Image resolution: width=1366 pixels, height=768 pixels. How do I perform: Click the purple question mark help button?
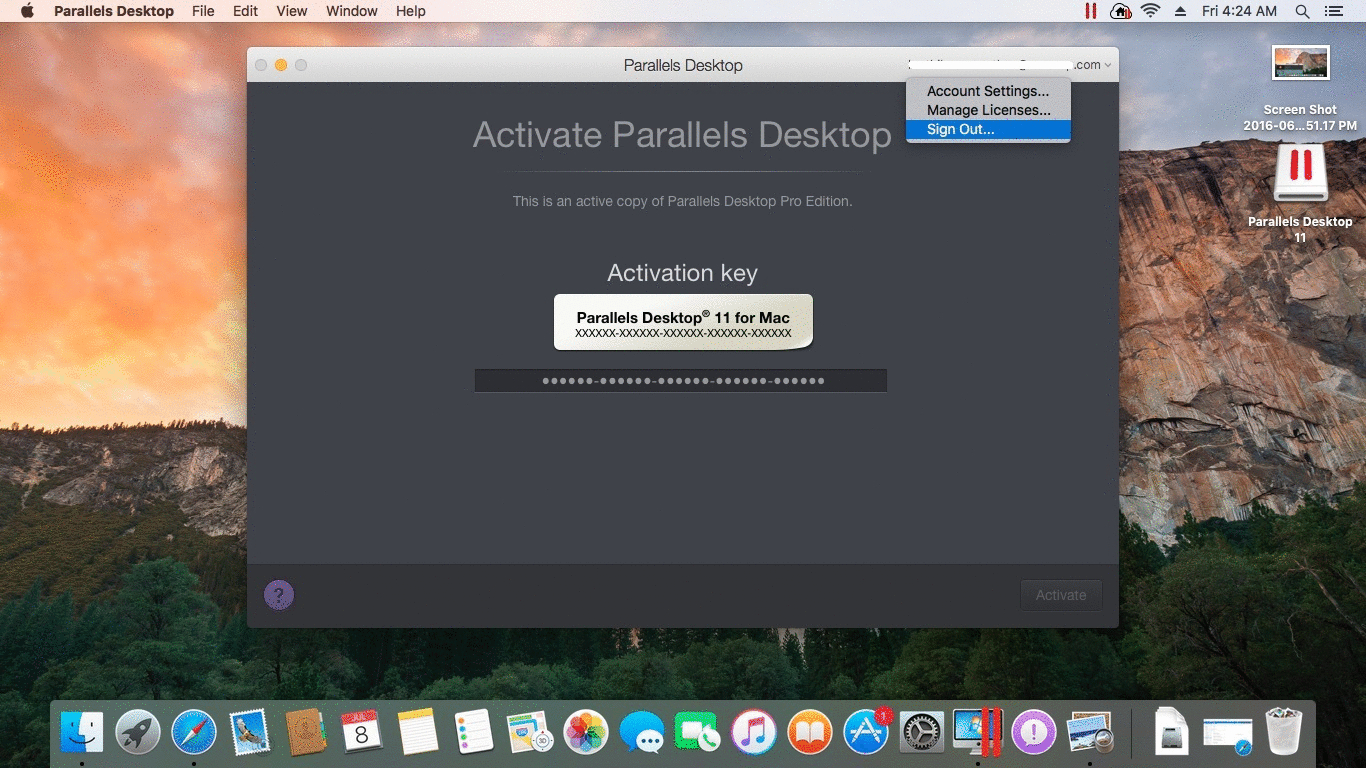pos(278,594)
